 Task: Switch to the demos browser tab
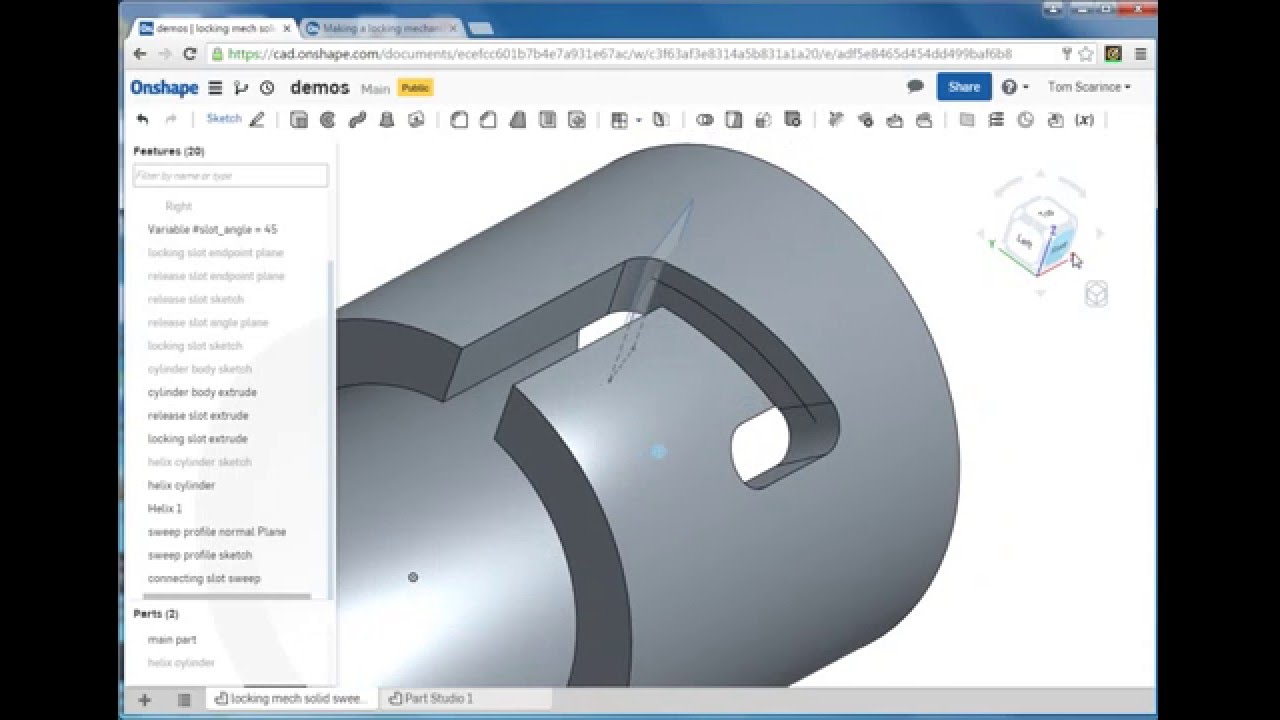pos(214,28)
